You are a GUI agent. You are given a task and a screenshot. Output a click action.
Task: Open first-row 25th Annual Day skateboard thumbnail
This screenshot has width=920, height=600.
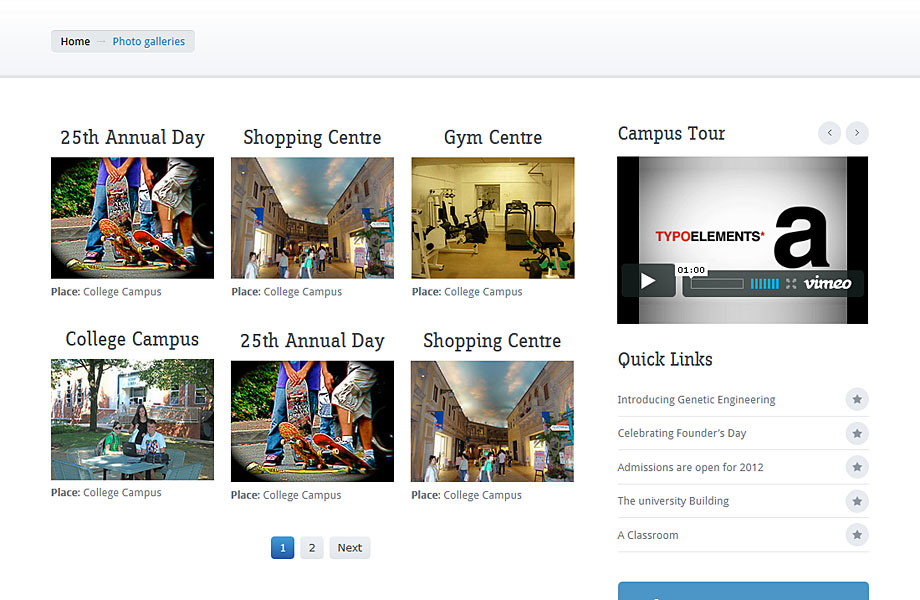point(133,218)
